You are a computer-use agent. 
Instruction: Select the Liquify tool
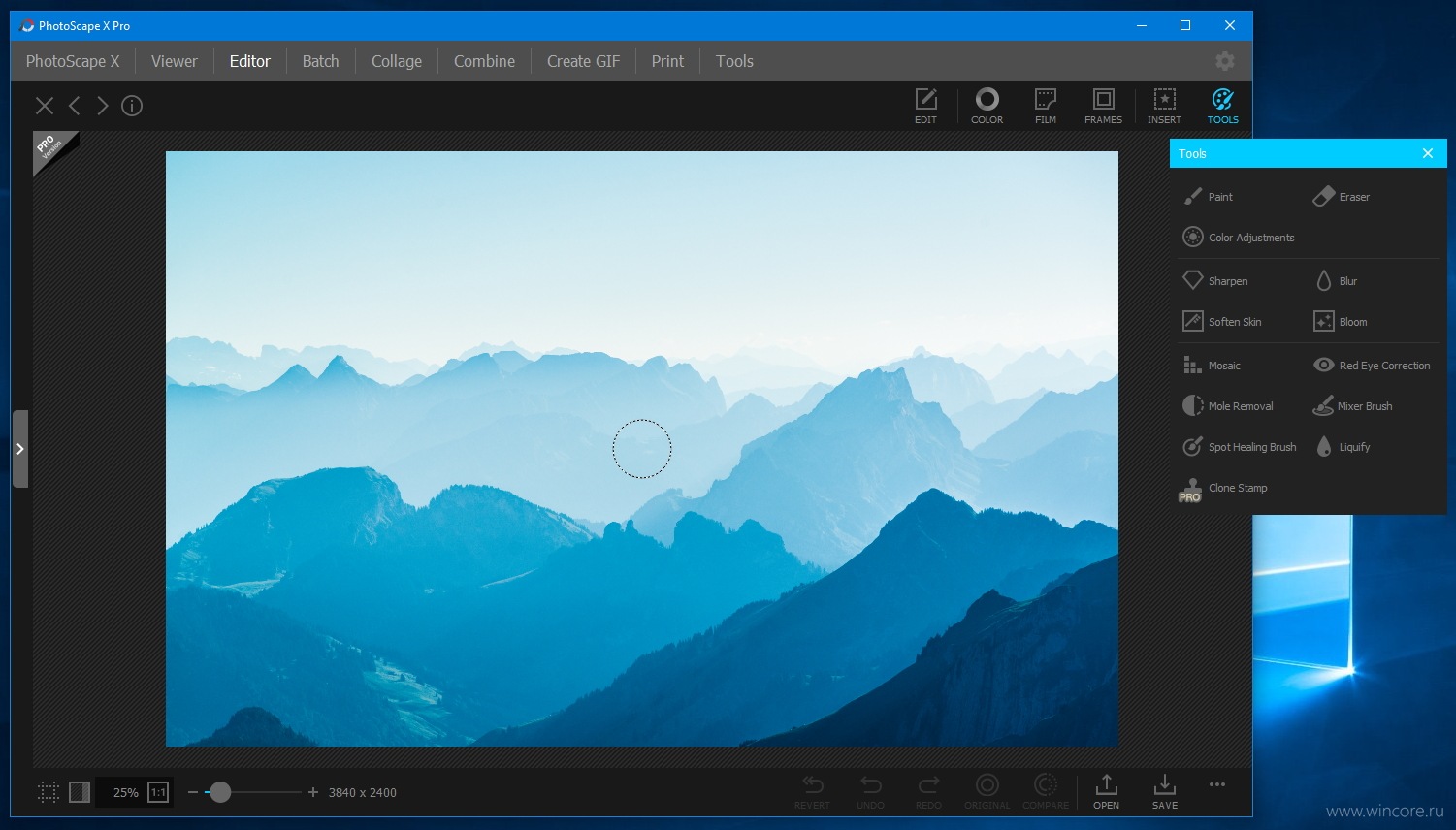(x=1343, y=447)
